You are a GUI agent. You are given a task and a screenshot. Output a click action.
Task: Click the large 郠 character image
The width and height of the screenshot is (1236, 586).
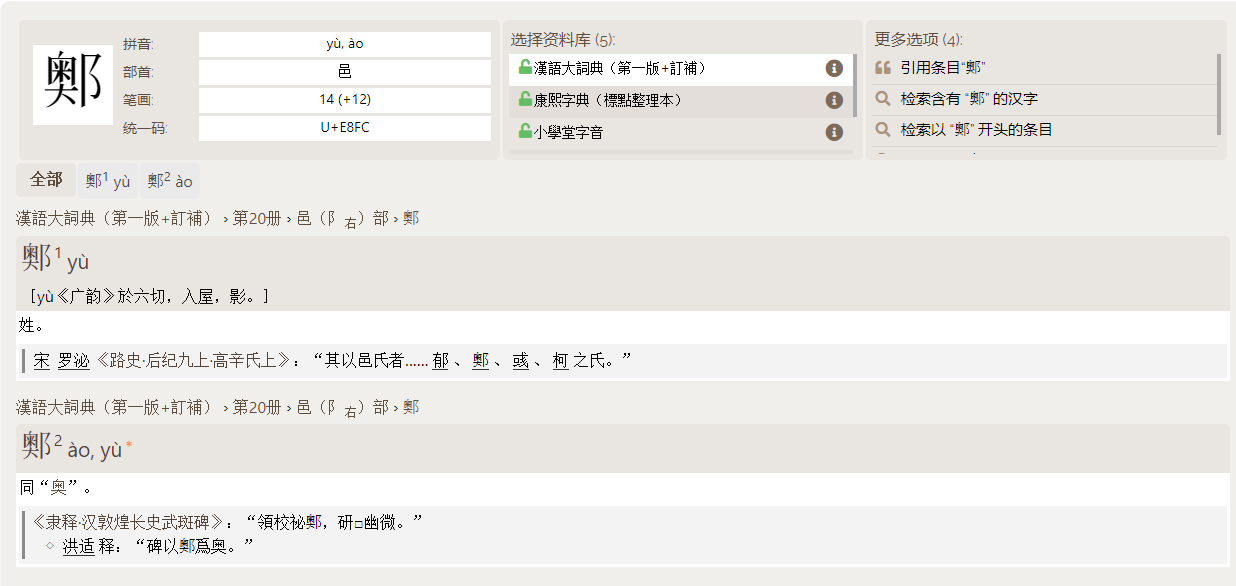click(73, 84)
